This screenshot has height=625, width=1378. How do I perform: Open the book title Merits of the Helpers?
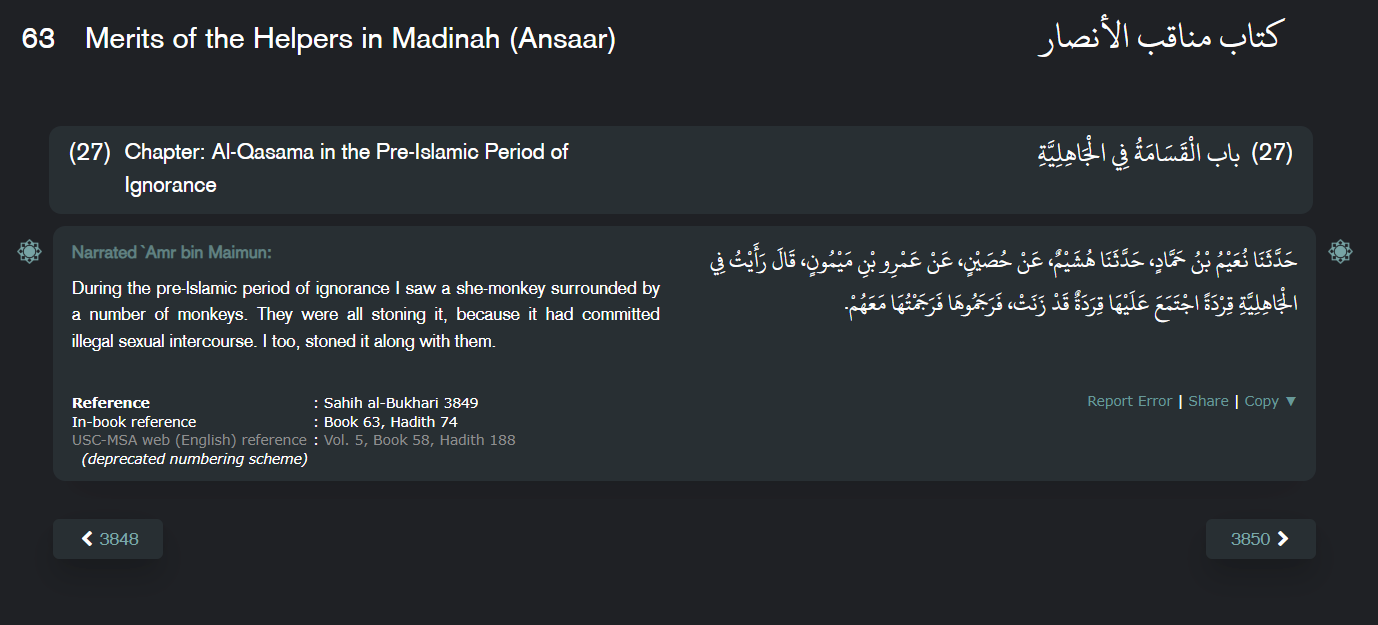tap(350, 40)
